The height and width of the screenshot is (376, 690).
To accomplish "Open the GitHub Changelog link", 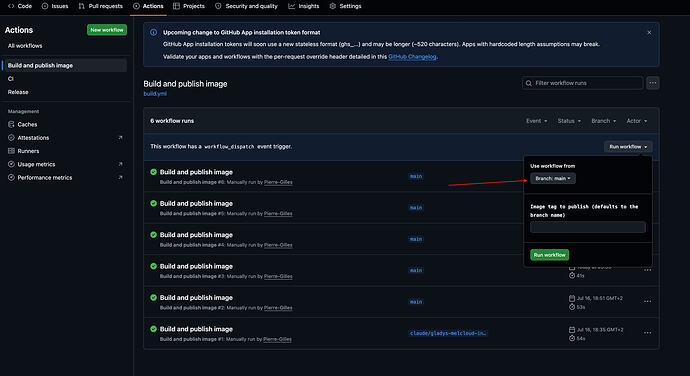I will point(412,57).
